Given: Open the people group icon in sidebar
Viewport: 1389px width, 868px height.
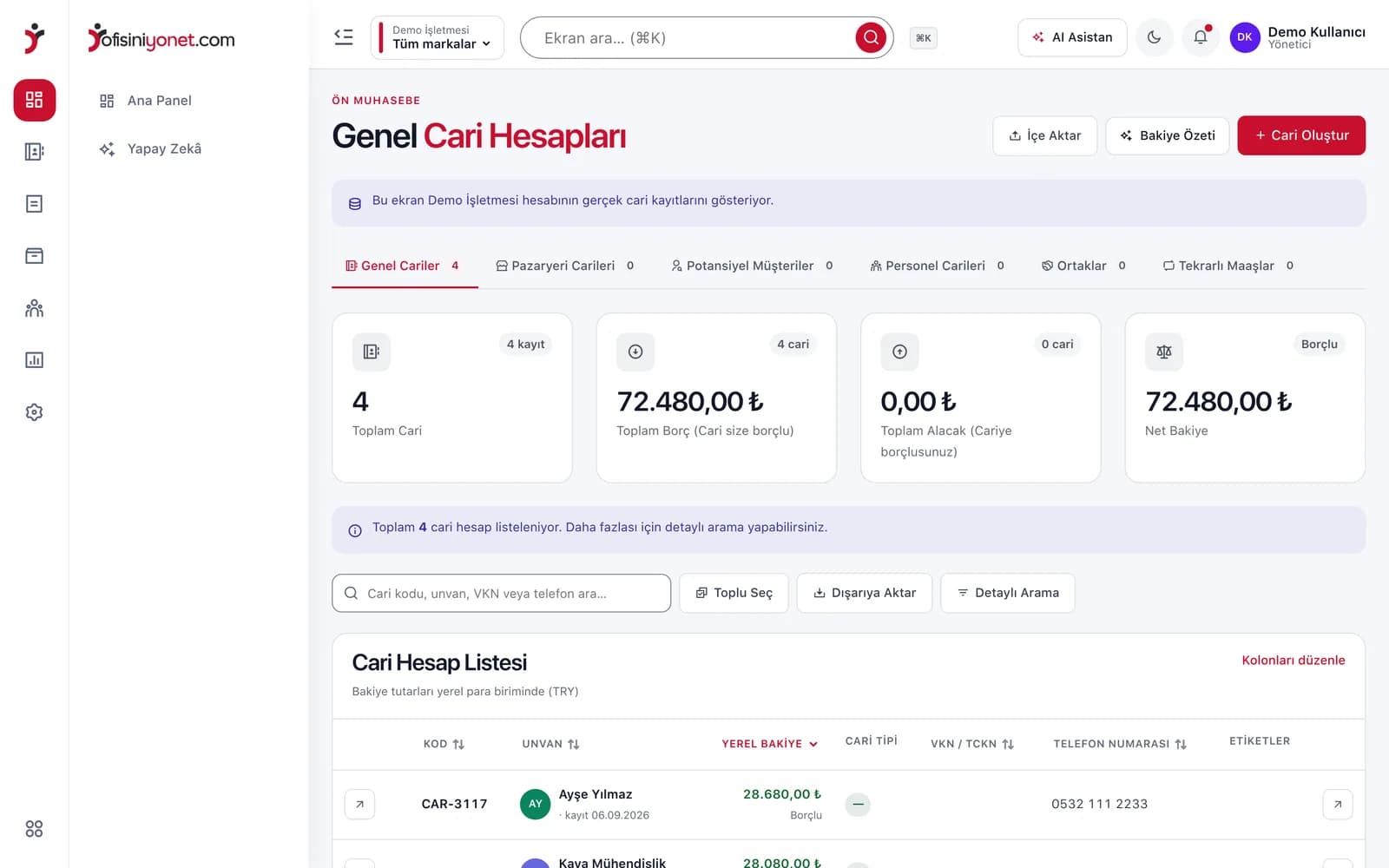Looking at the screenshot, I should tap(35, 308).
